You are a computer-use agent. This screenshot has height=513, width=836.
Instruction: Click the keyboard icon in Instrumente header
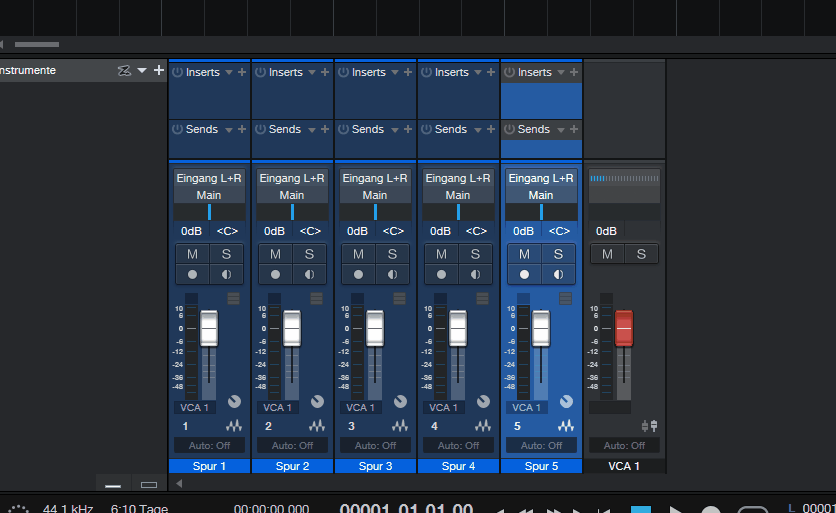124,70
